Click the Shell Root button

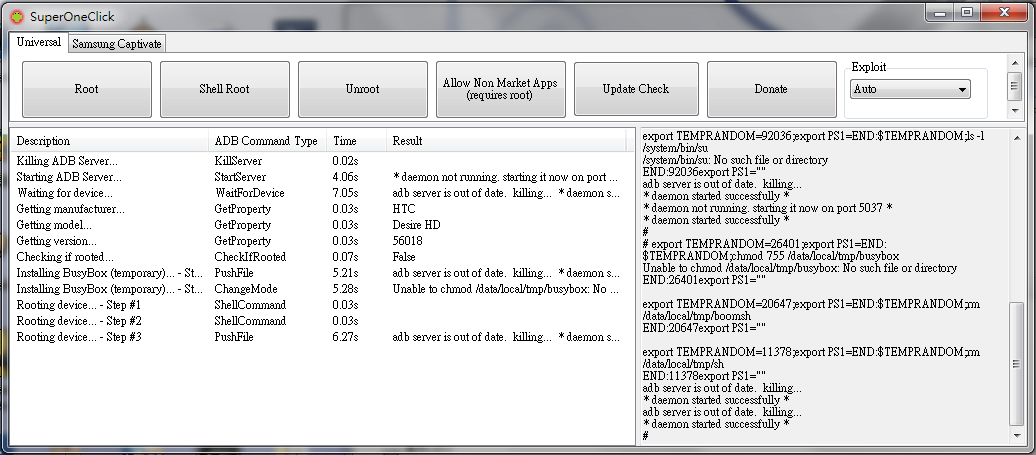pos(225,89)
